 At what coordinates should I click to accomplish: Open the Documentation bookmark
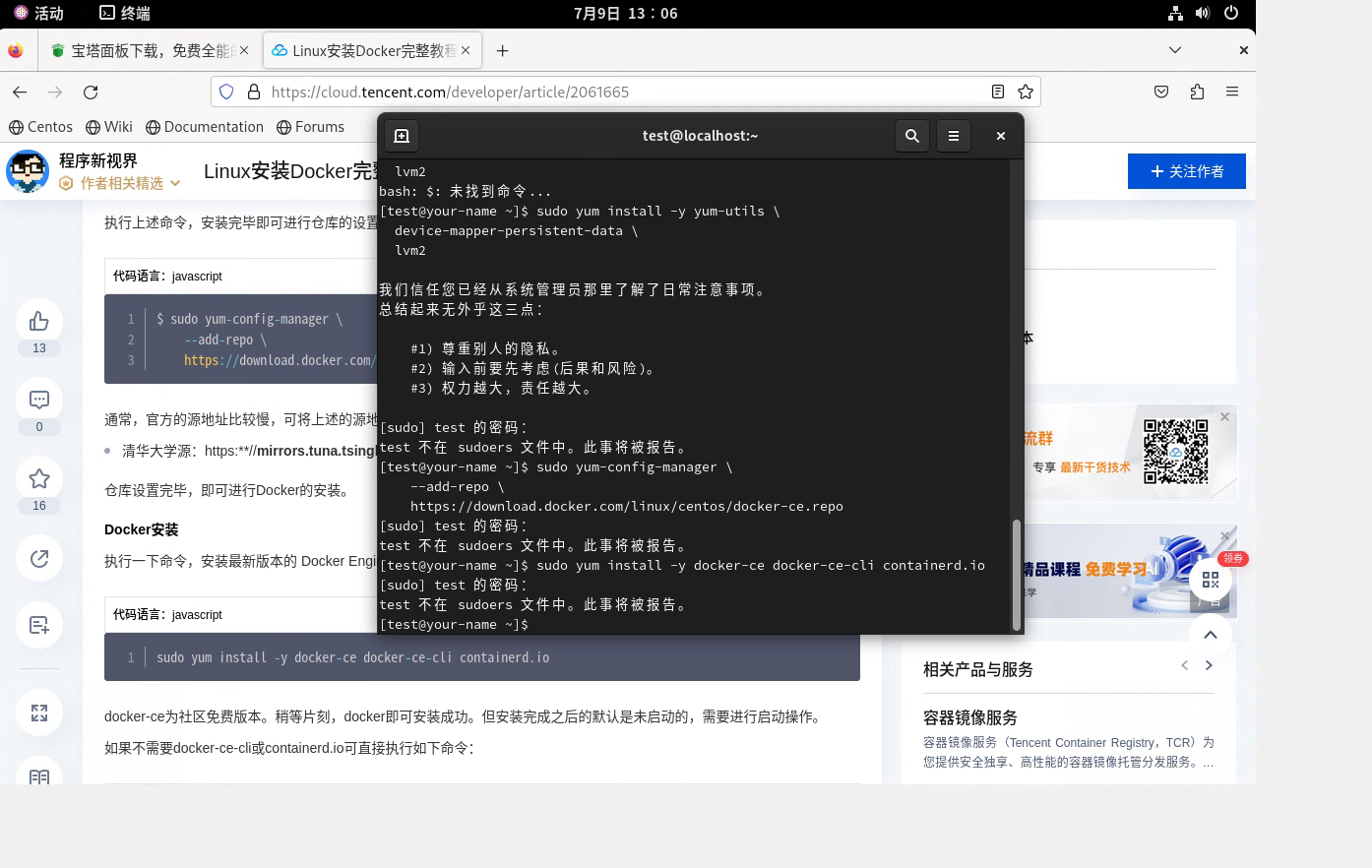coord(205,127)
